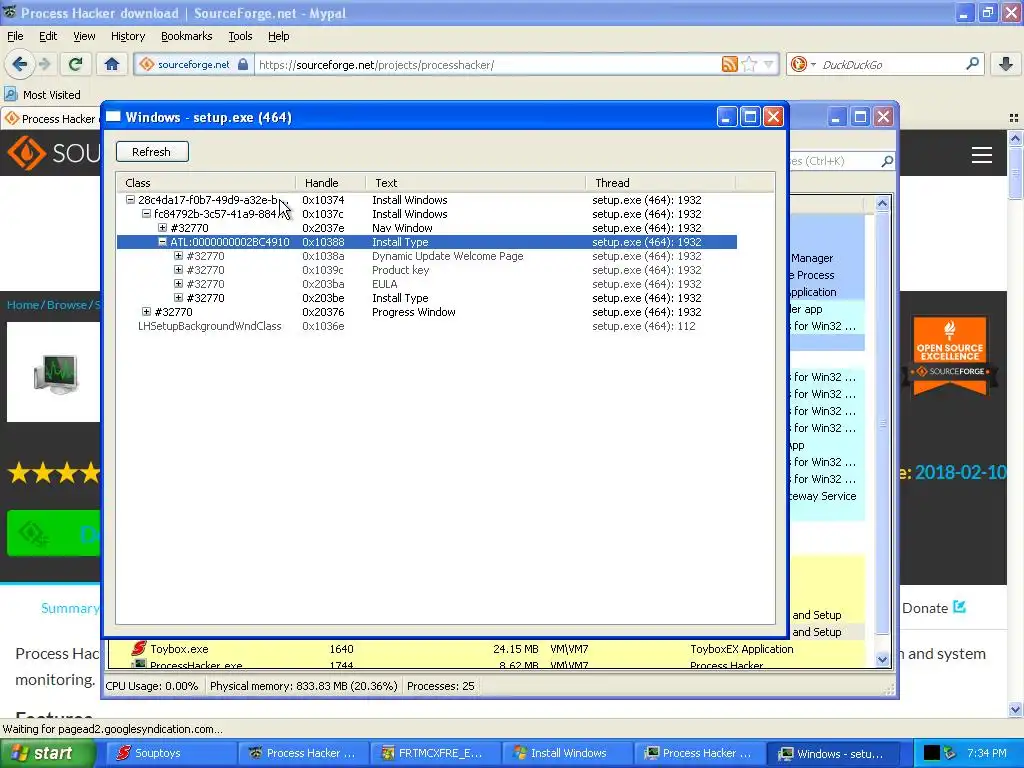The image size is (1024, 768).
Task: Click the Refresh button in Windows dialog
Action: coord(152,152)
